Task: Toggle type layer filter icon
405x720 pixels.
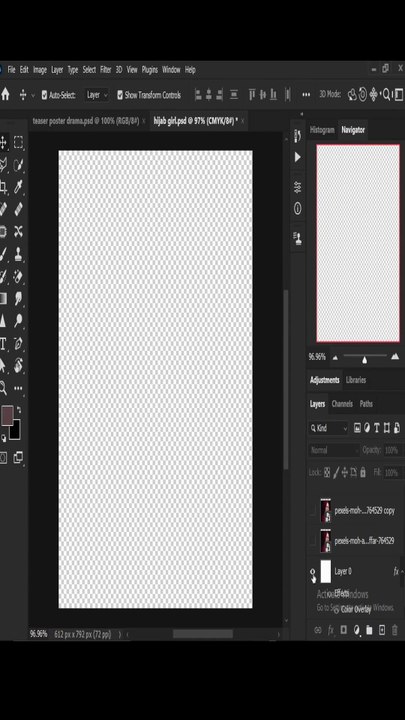Action: pyautogui.click(x=377, y=428)
